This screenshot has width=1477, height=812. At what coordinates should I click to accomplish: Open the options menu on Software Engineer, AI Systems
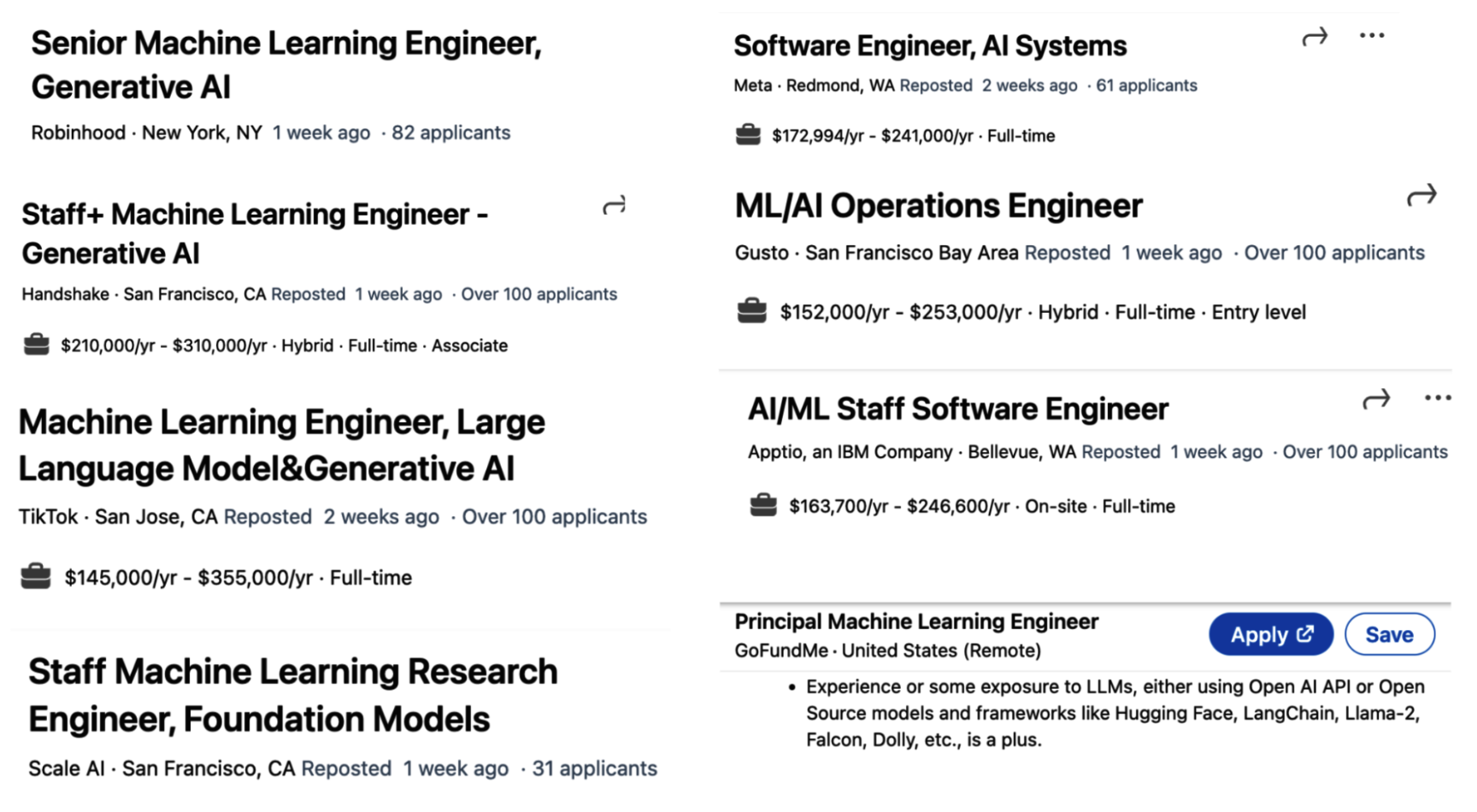(1372, 35)
